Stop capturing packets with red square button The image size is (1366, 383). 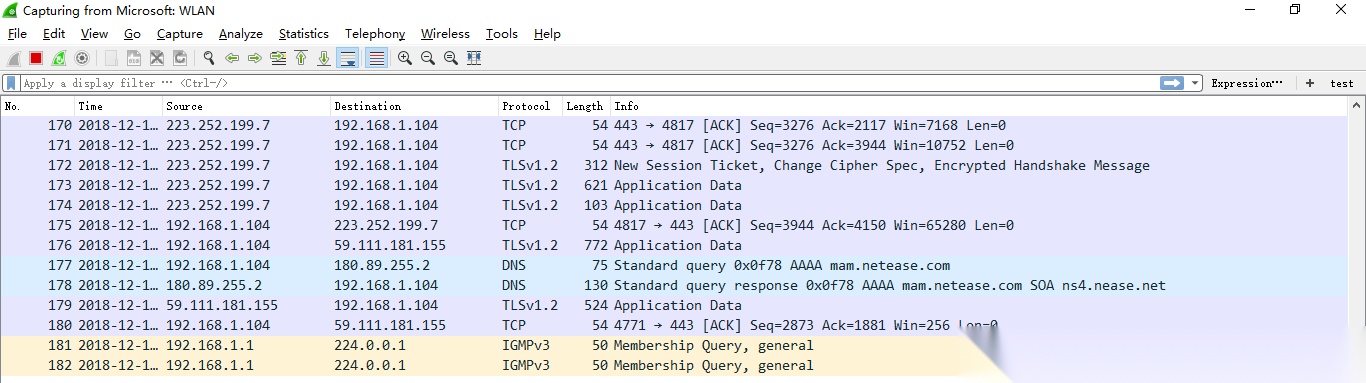point(36,58)
